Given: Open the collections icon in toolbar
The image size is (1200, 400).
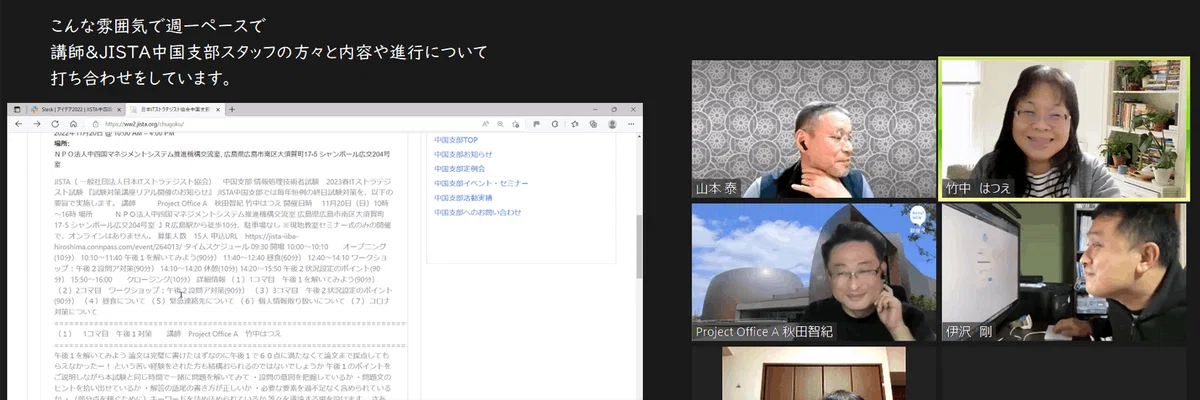Looking at the screenshot, I should click(x=593, y=124).
